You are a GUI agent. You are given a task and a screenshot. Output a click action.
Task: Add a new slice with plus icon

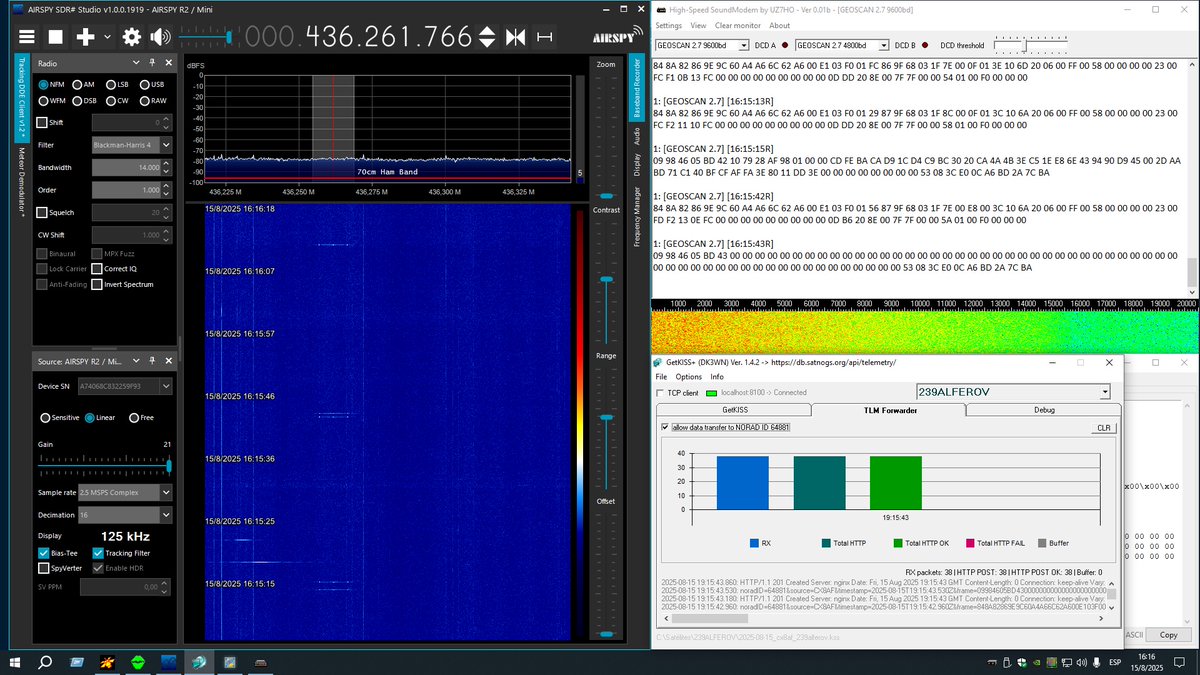pyautogui.click(x=87, y=37)
